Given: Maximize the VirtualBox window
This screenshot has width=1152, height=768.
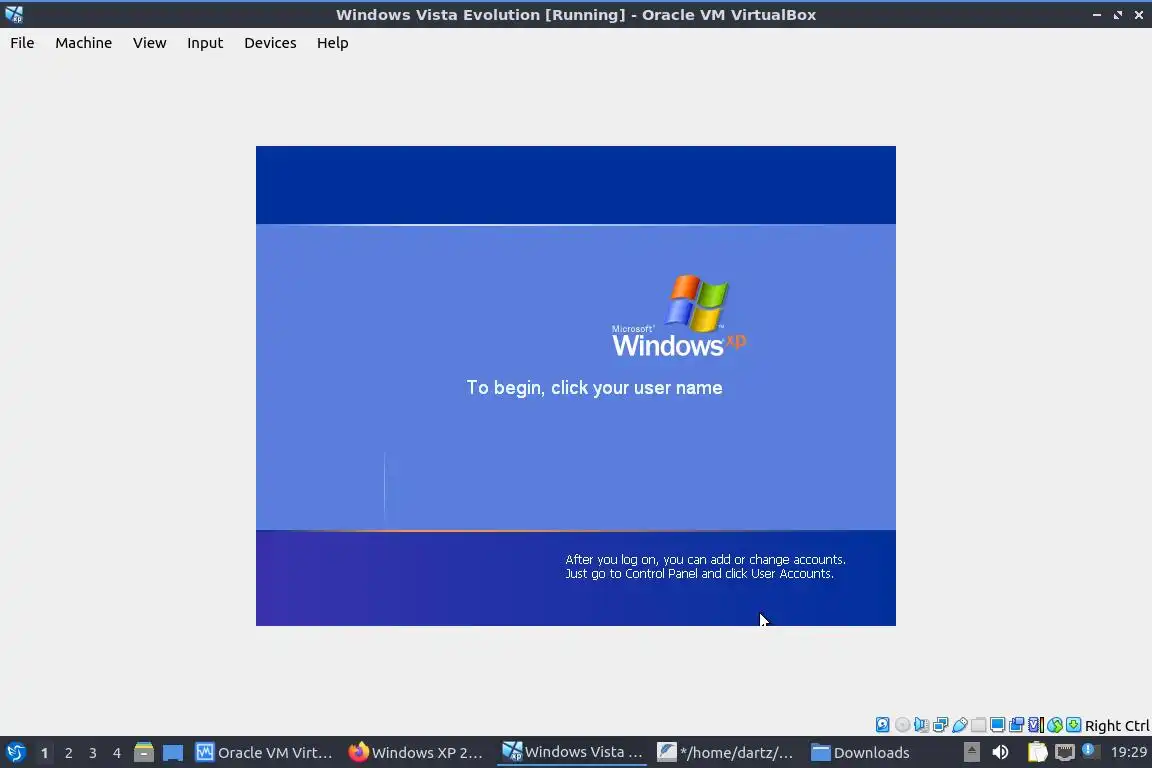Looking at the screenshot, I should click(1117, 15).
